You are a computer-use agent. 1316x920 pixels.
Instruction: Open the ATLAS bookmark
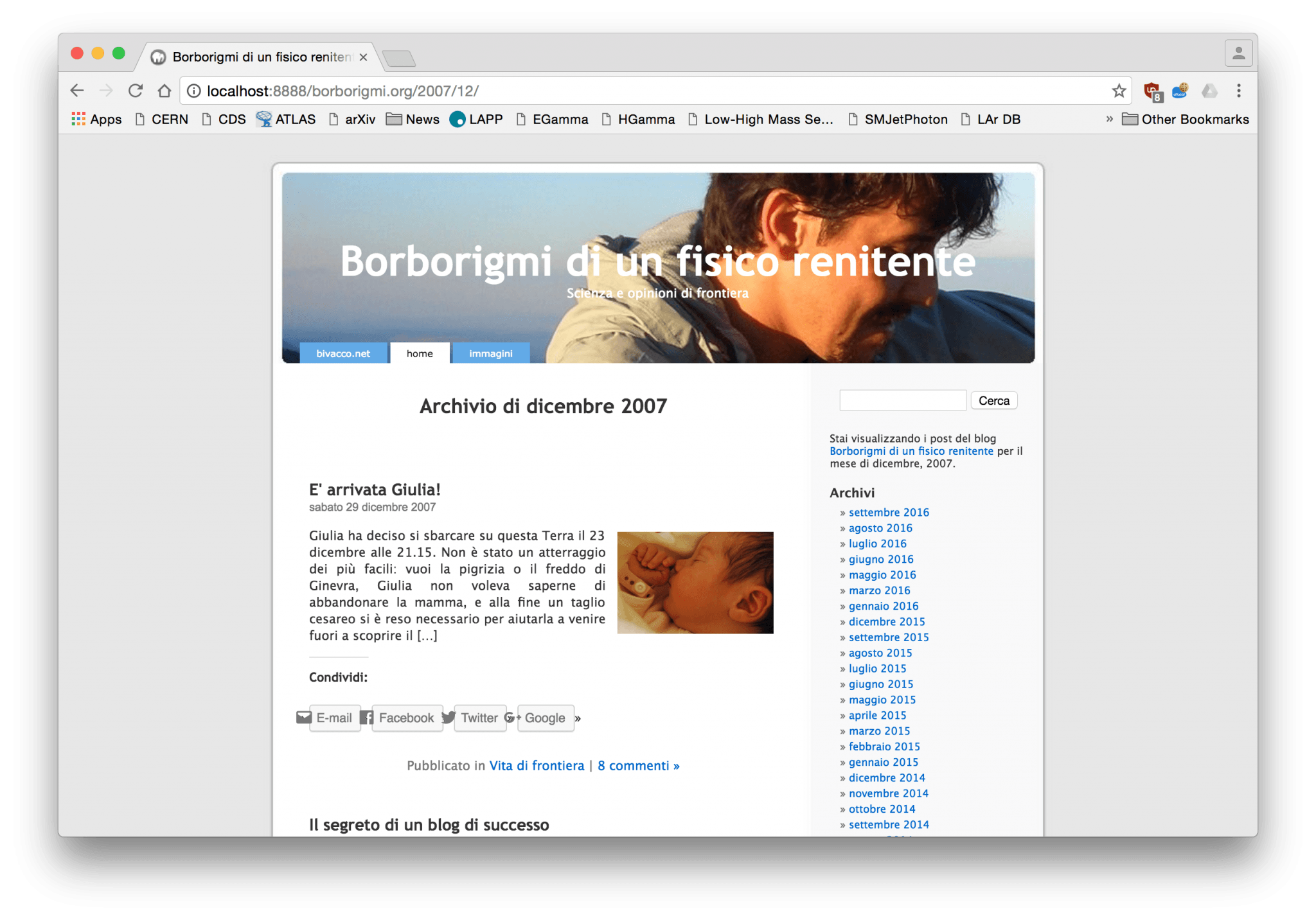(285, 119)
